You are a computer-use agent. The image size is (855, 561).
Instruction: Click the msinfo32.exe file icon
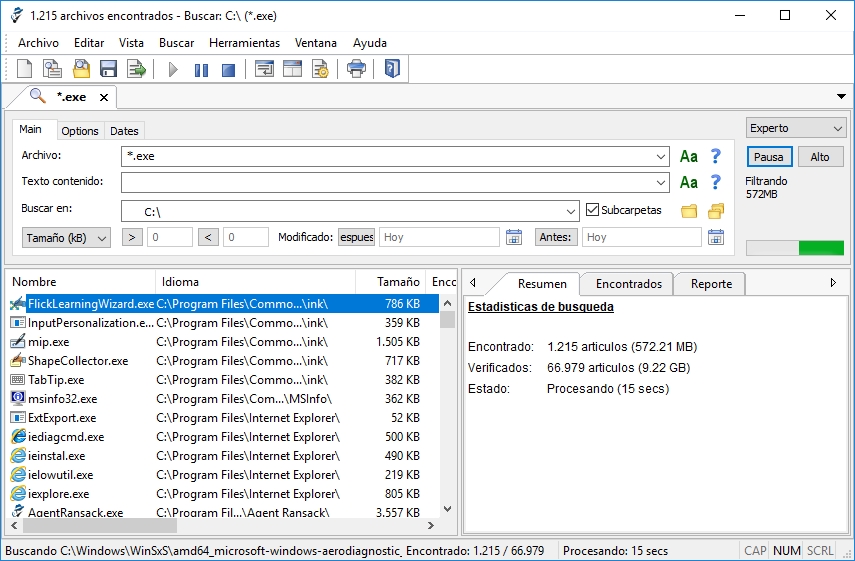pyautogui.click(x=18, y=399)
